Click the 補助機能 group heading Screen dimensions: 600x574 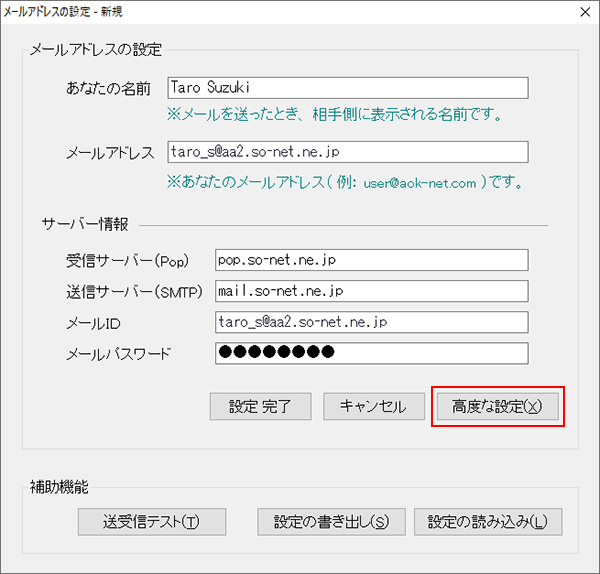(60, 488)
